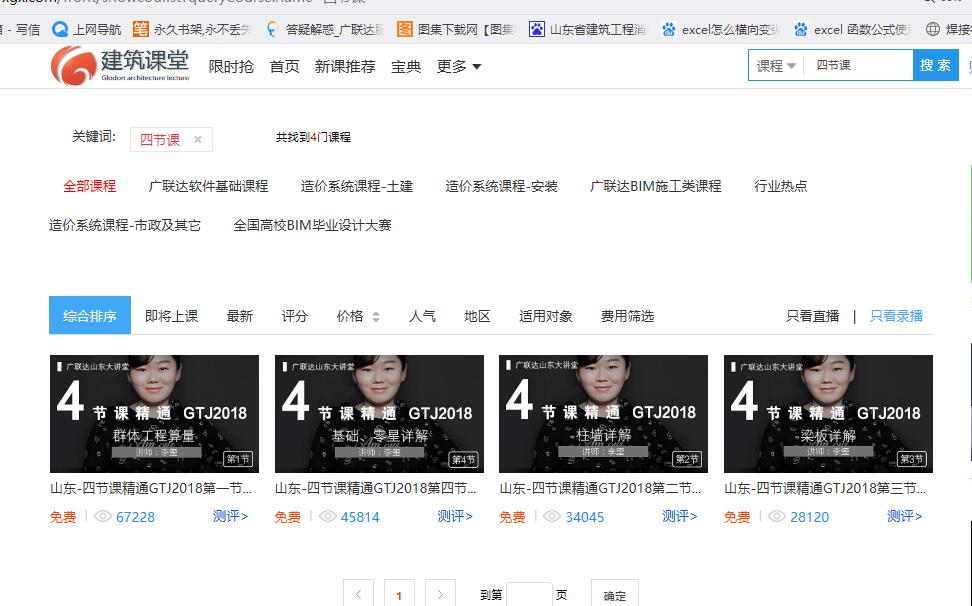
Task: Open the 答疑解惑_广联达 bookmark
Action: coord(325,29)
